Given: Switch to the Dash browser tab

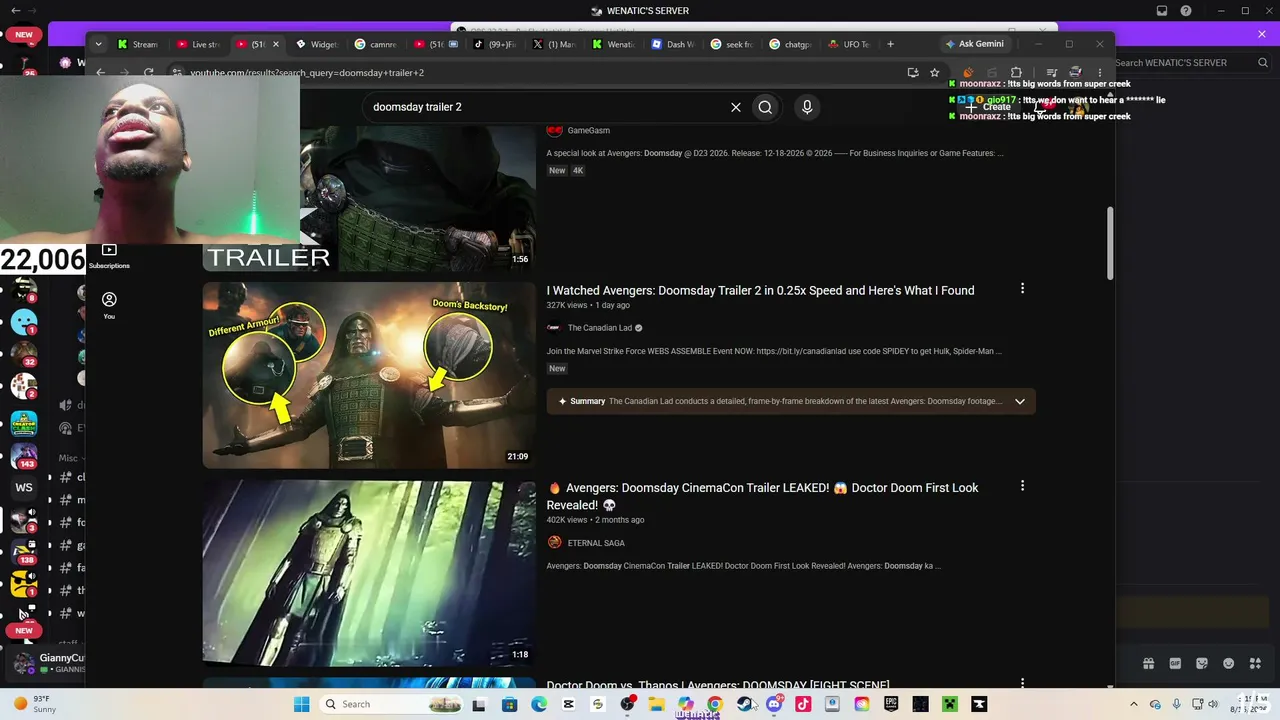Looking at the screenshot, I should point(673,44).
